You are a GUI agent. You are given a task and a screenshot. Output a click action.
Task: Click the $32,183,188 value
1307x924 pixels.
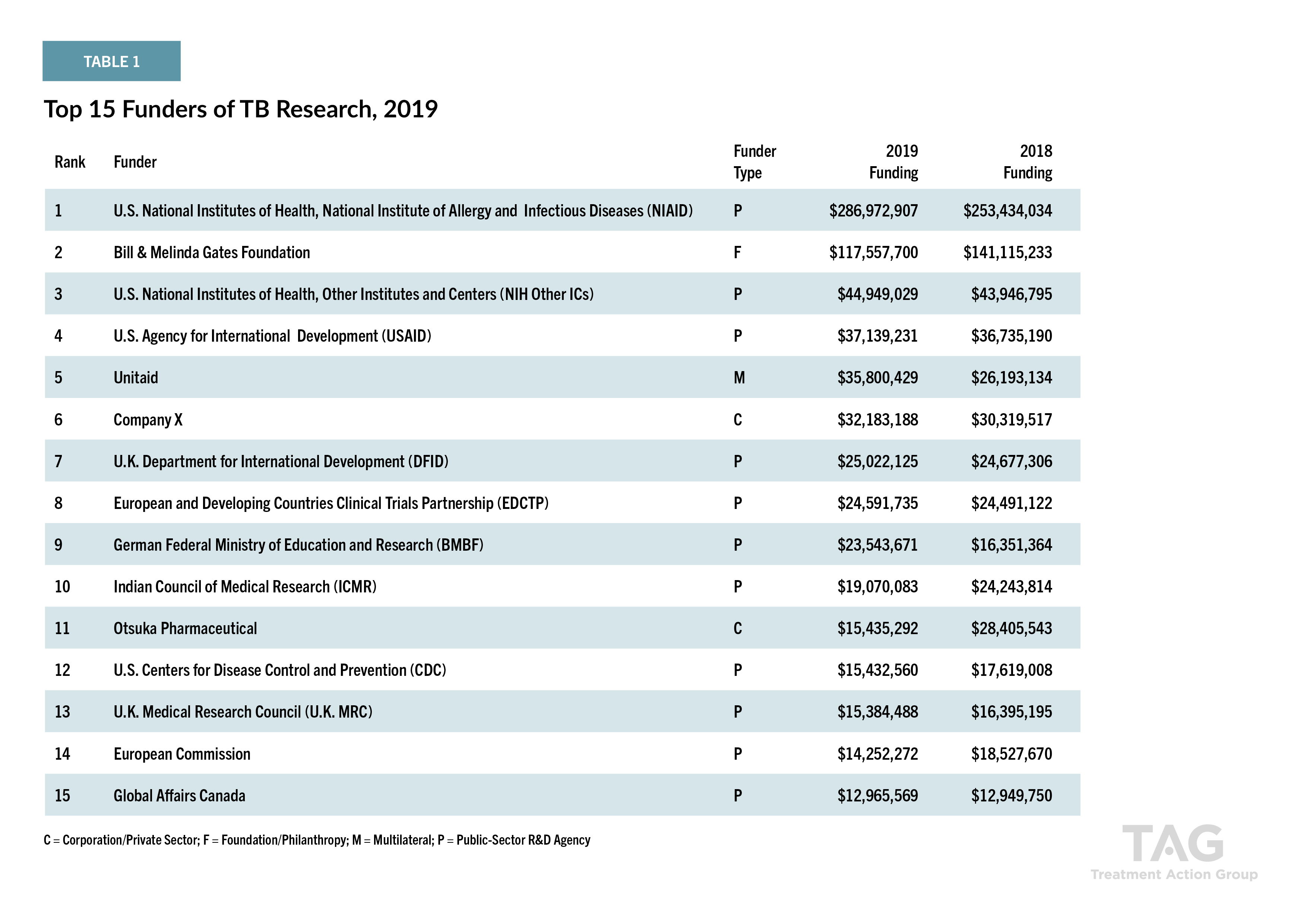(x=877, y=420)
